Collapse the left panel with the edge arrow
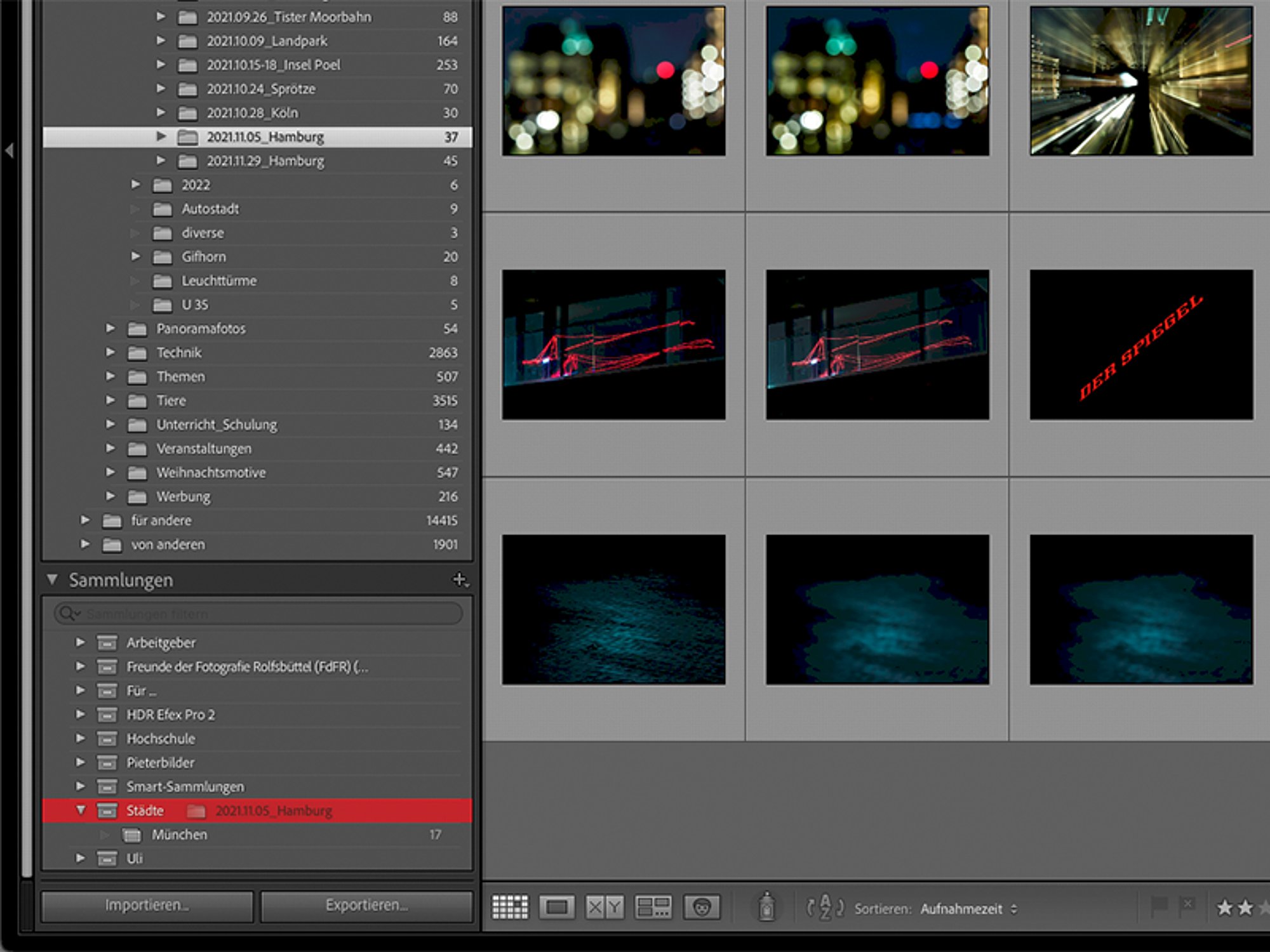This screenshot has height=952, width=1270. 9,151
